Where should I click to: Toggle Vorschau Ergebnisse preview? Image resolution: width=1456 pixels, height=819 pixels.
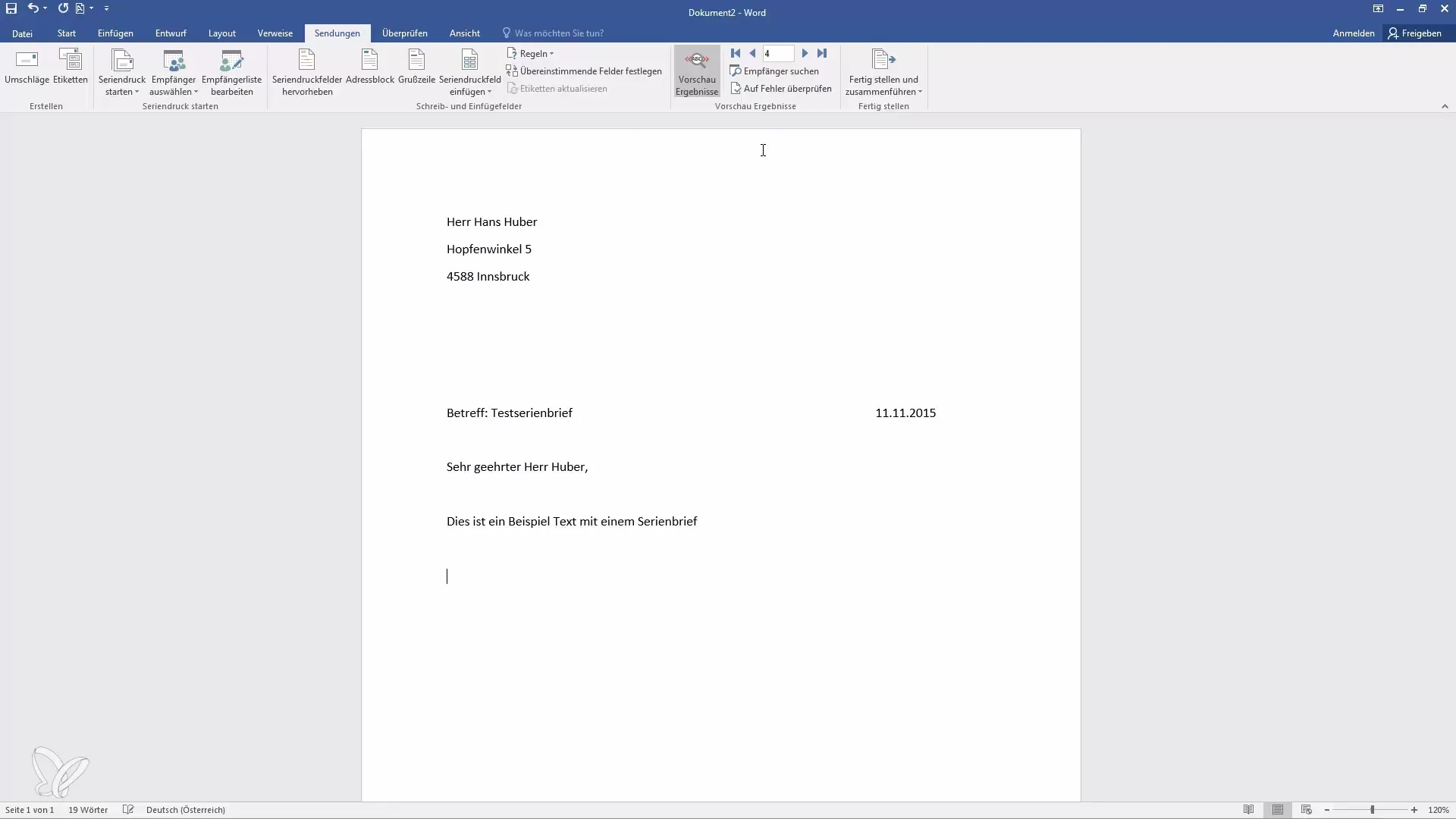697,73
